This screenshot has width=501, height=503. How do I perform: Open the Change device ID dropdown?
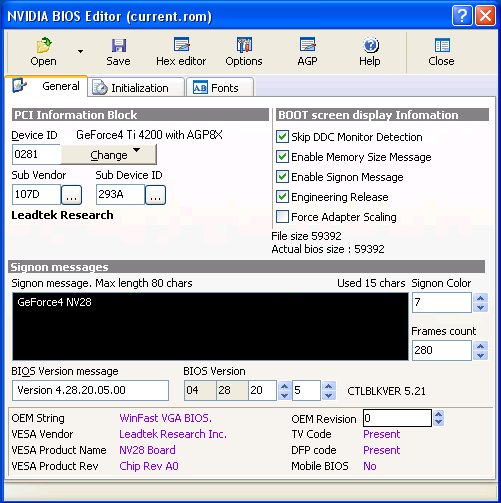[x=109, y=155]
